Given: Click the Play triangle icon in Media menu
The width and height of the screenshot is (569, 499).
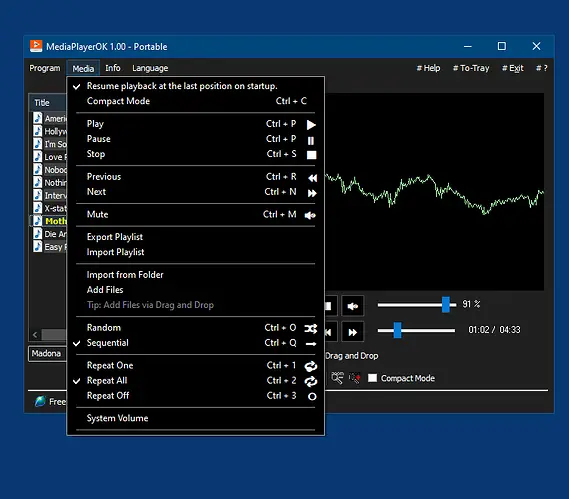Looking at the screenshot, I should (311, 125).
